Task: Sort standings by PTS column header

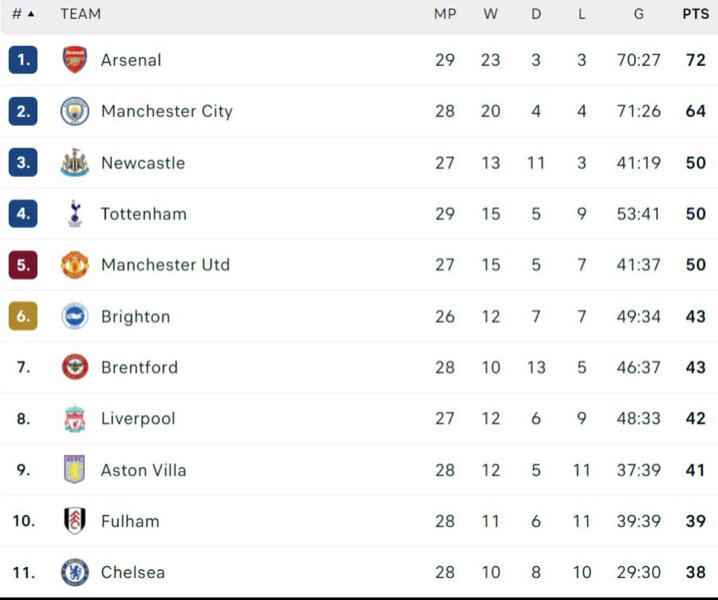Action: (695, 14)
